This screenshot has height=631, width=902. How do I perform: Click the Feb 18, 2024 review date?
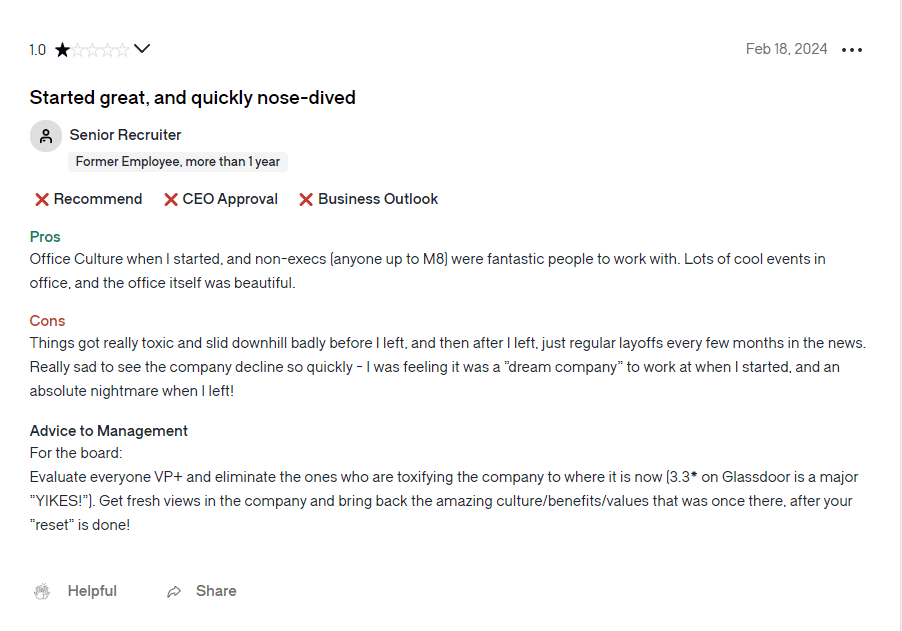point(786,49)
